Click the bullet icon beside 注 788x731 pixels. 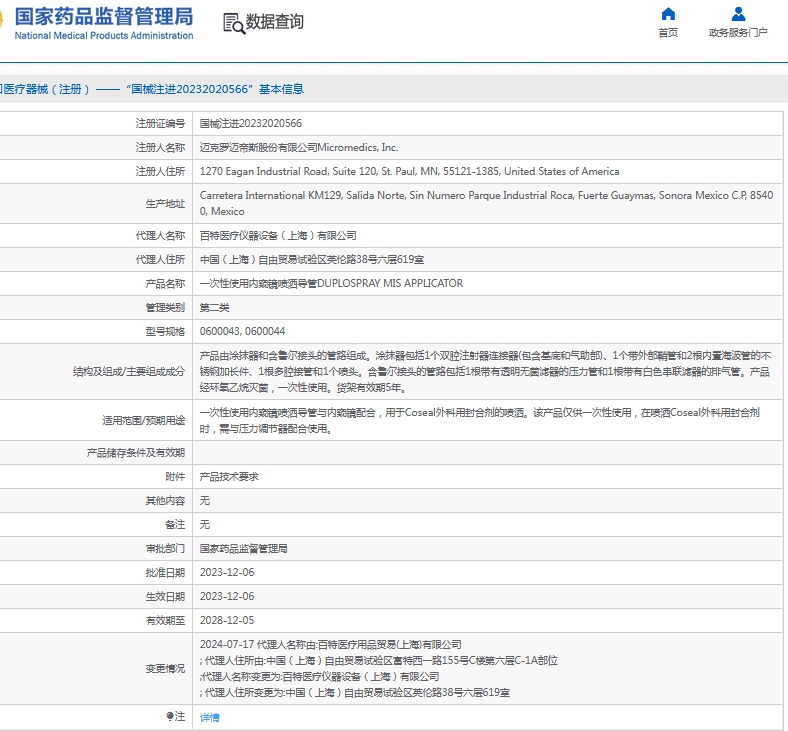click(170, 716)
